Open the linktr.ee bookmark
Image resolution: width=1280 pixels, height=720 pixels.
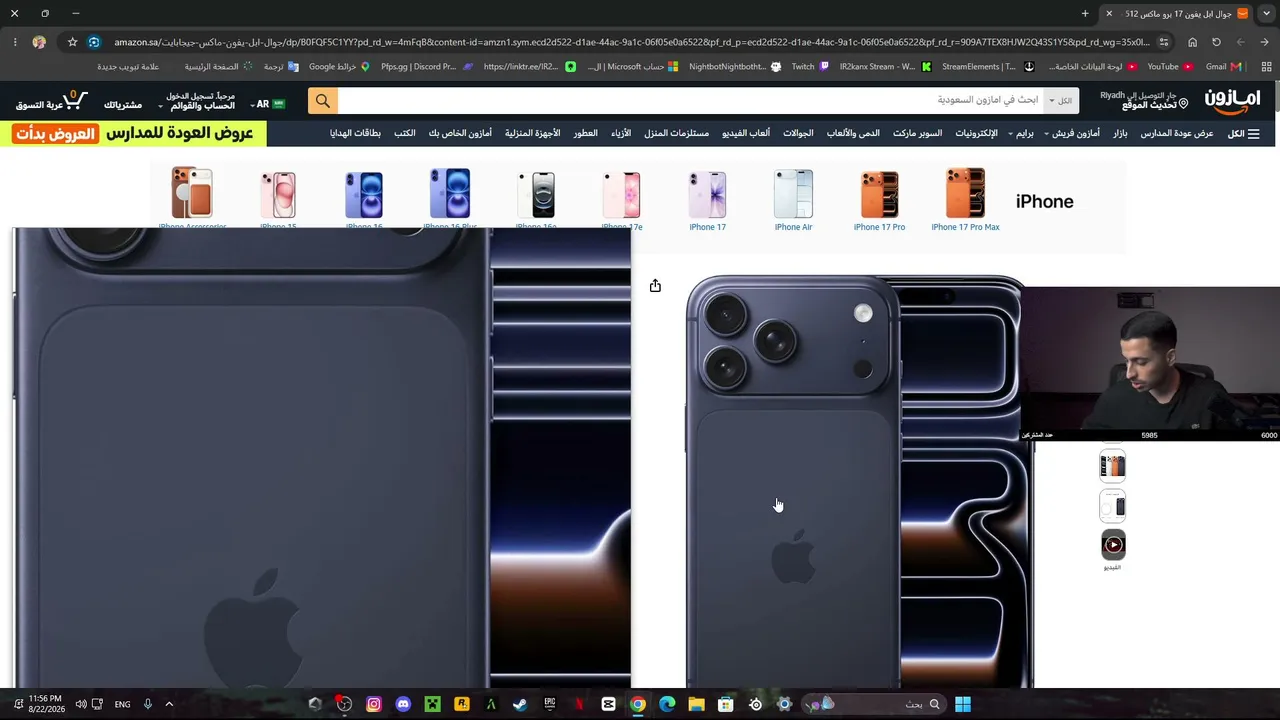coord(529,67)
